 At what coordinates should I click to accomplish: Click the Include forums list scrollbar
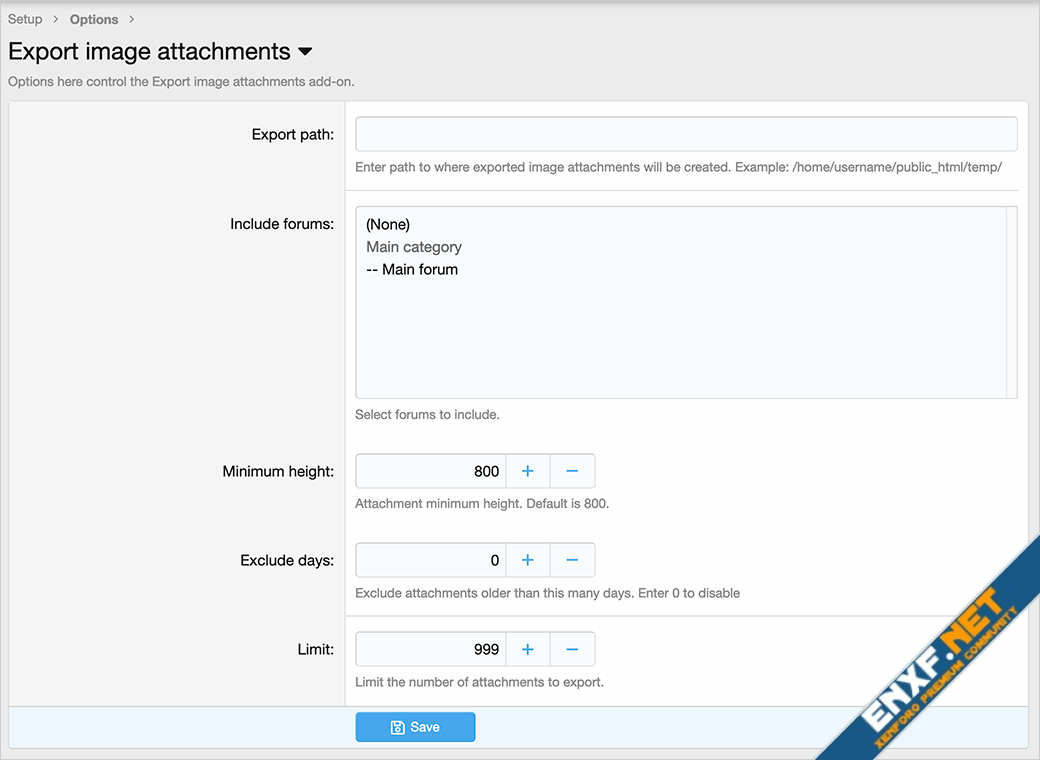point(1012,302)
